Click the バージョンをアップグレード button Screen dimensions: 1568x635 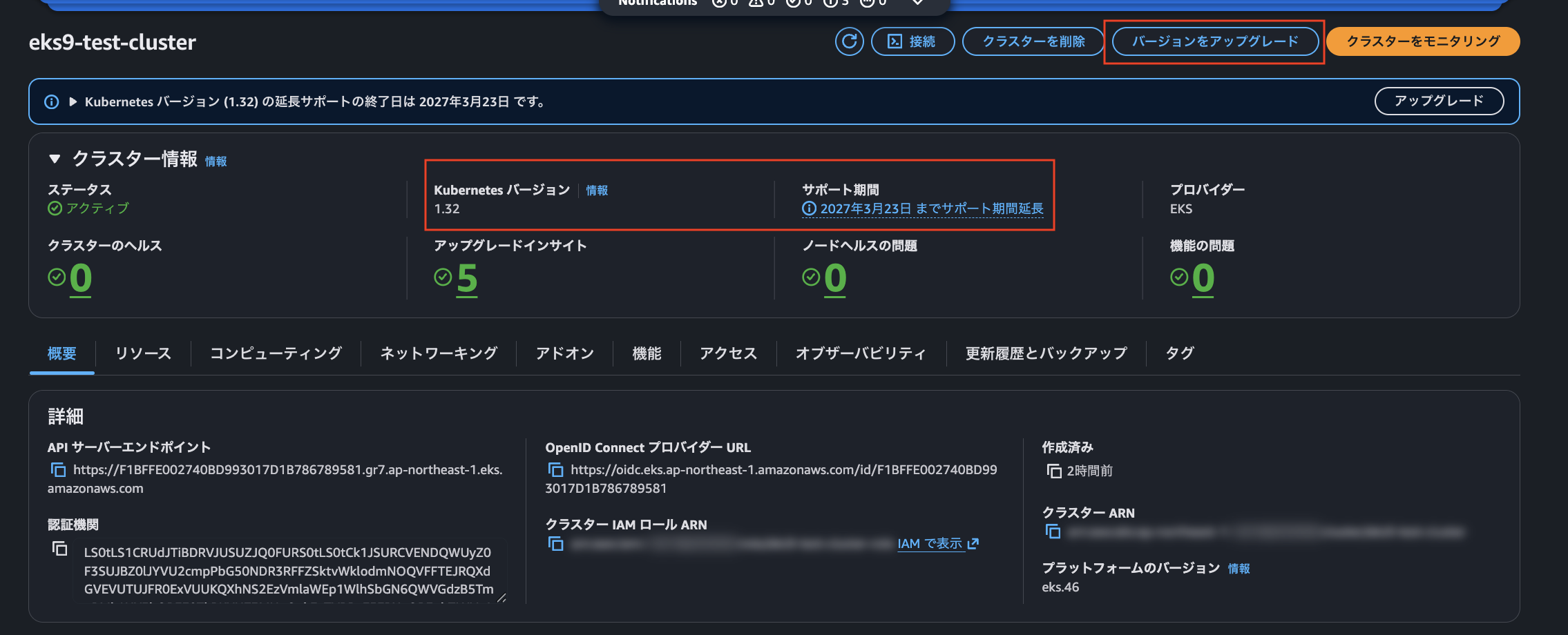coord(1215,41)
